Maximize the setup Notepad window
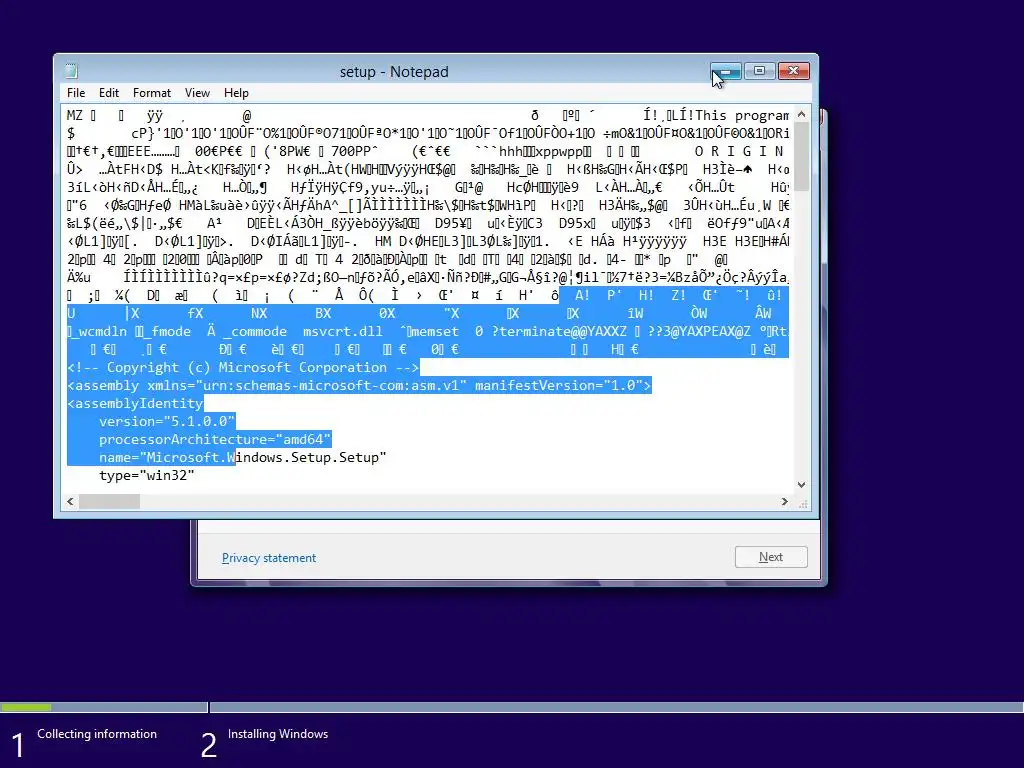This screenshot has height=768, width=1024. click(759, 71)
